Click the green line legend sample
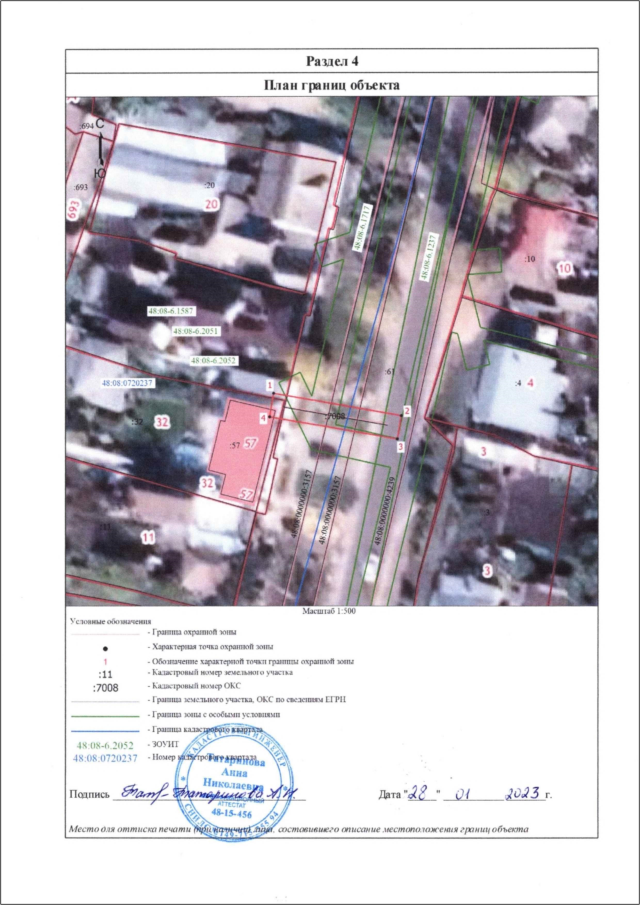Viewport: 640px width, 905px height. (106, 716)
